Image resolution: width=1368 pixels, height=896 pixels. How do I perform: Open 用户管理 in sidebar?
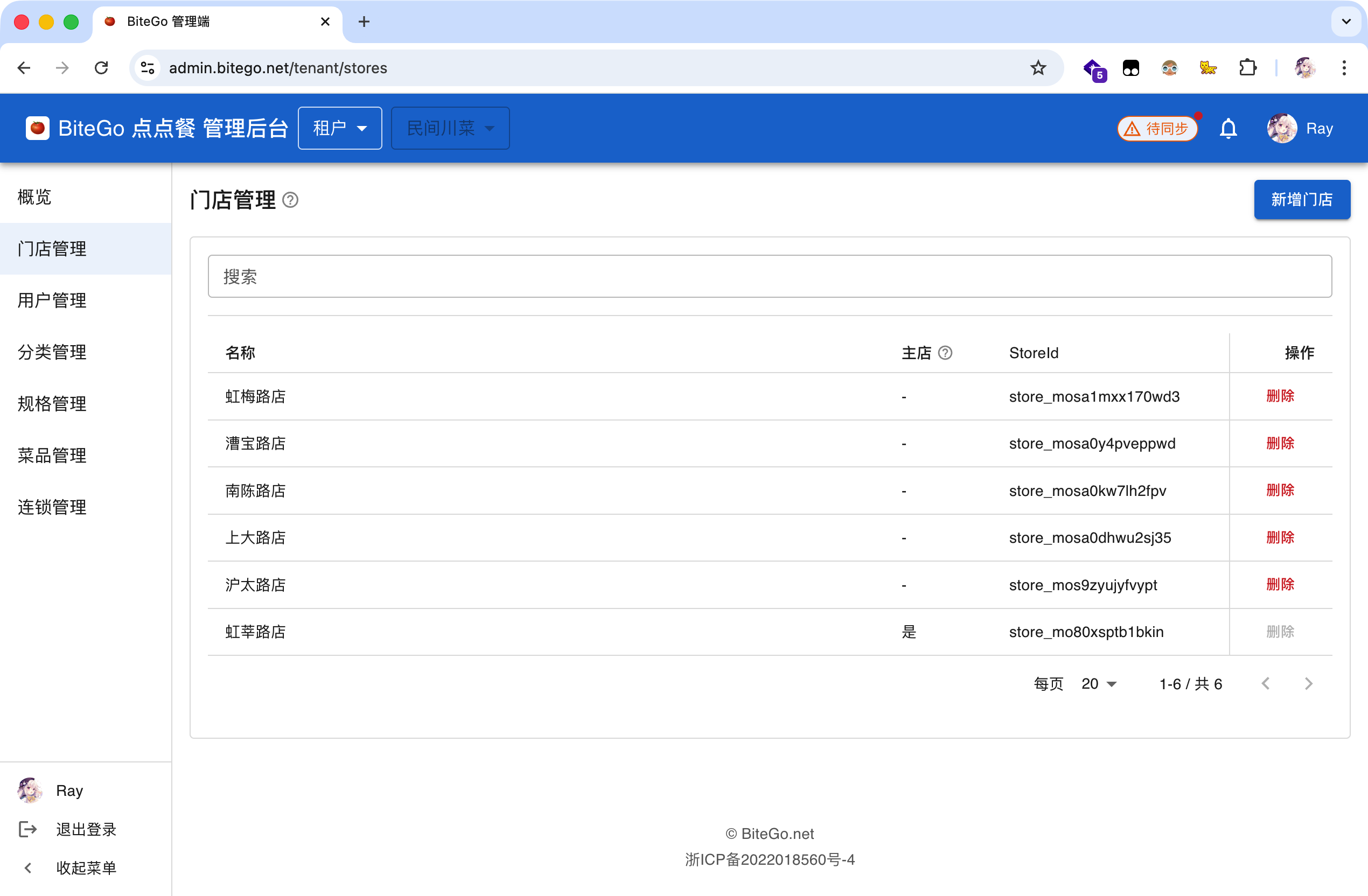[86, 300]
